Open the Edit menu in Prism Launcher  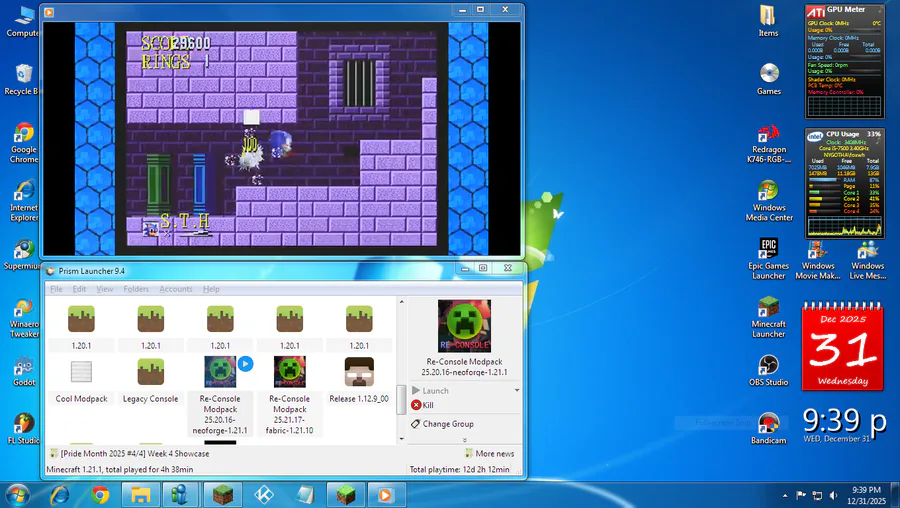click(79, 289)
